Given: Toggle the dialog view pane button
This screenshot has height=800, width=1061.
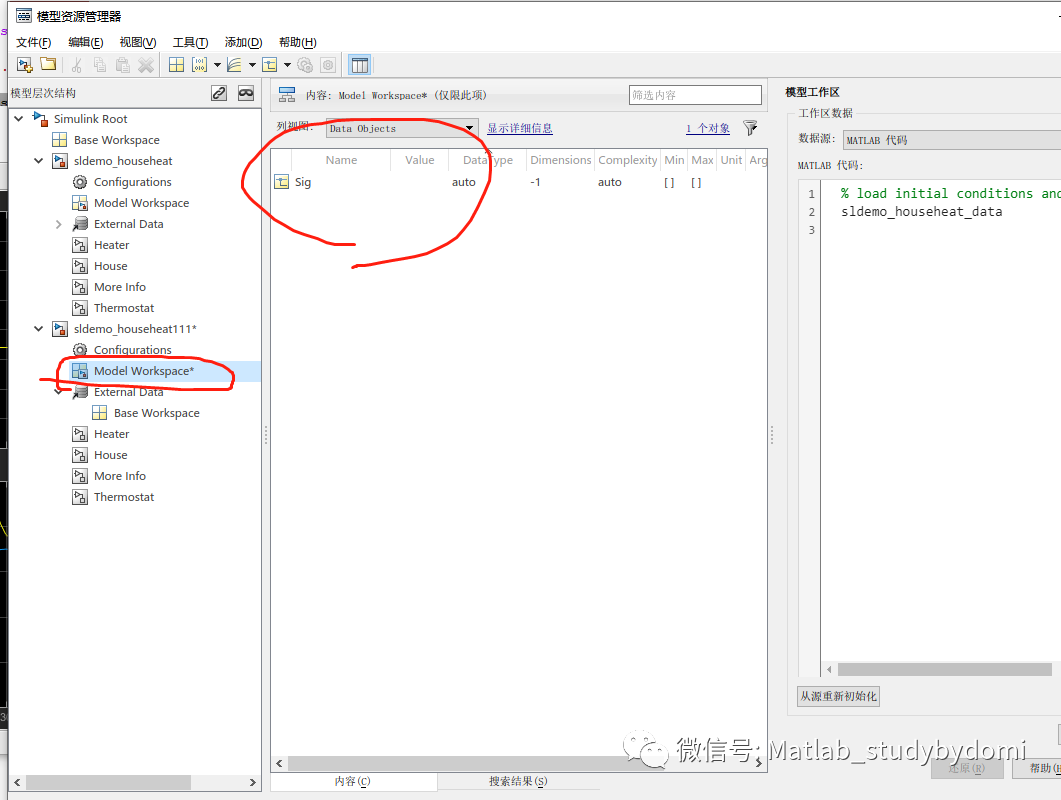Looking at the screenshot, I should click(359, 65).
